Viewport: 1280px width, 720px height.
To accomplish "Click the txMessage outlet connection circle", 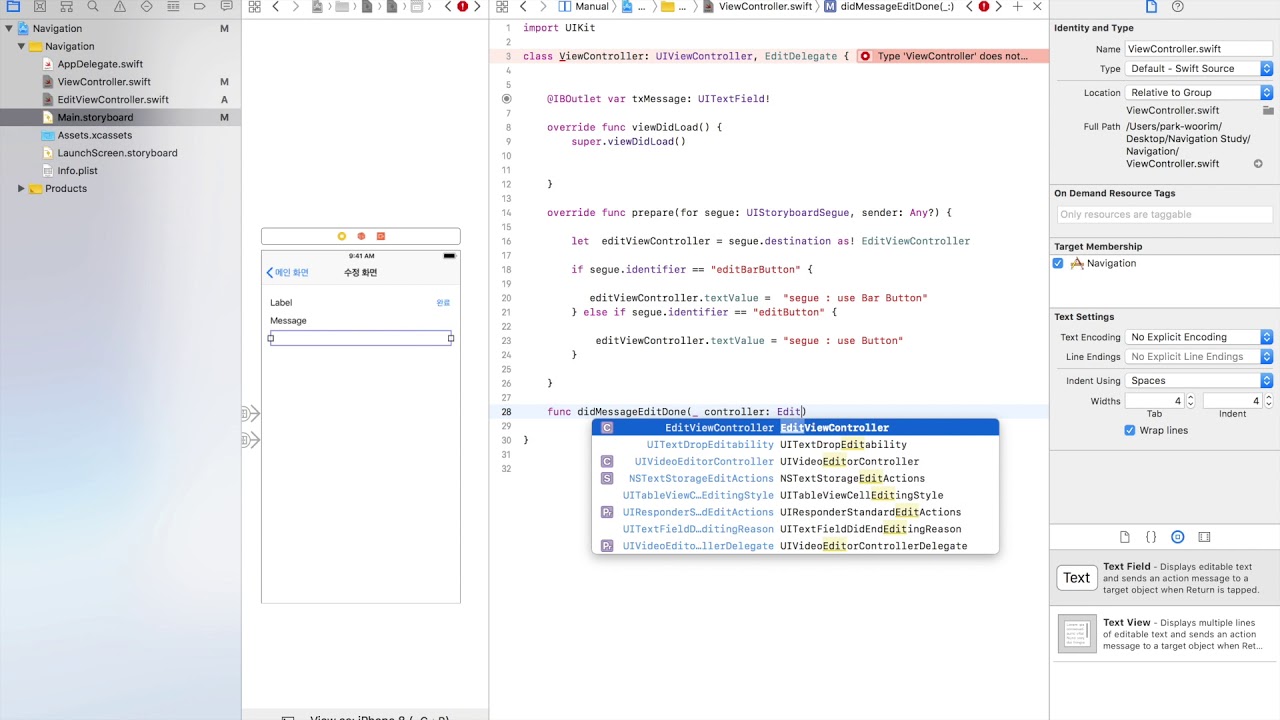I will point(507,99).
